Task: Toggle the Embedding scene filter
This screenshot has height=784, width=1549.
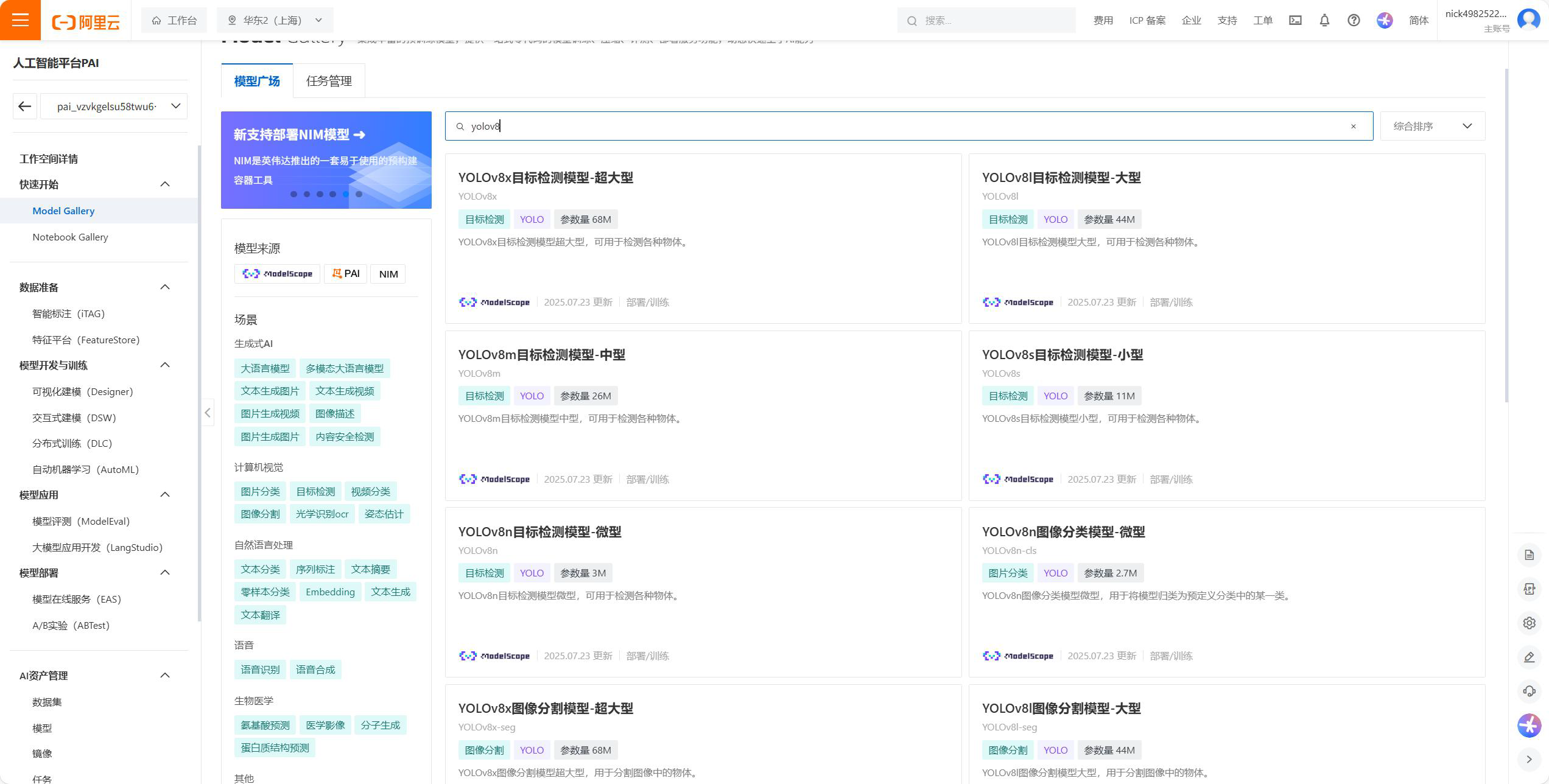Action: [x=330, y=592]
